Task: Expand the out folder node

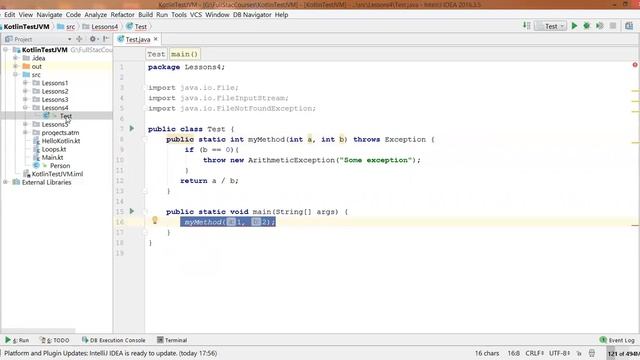Action: [16, 66]
